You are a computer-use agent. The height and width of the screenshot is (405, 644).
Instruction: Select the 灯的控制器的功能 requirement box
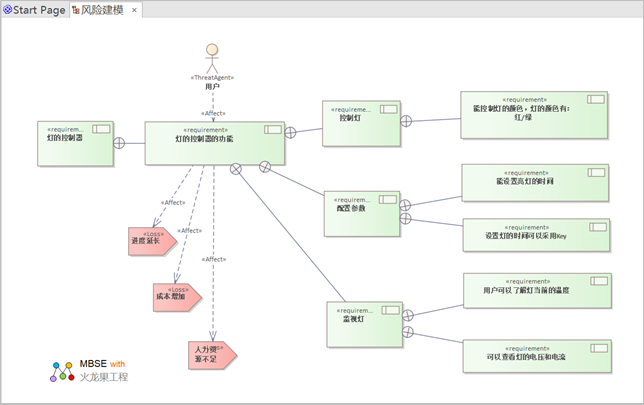click(214, 143)
